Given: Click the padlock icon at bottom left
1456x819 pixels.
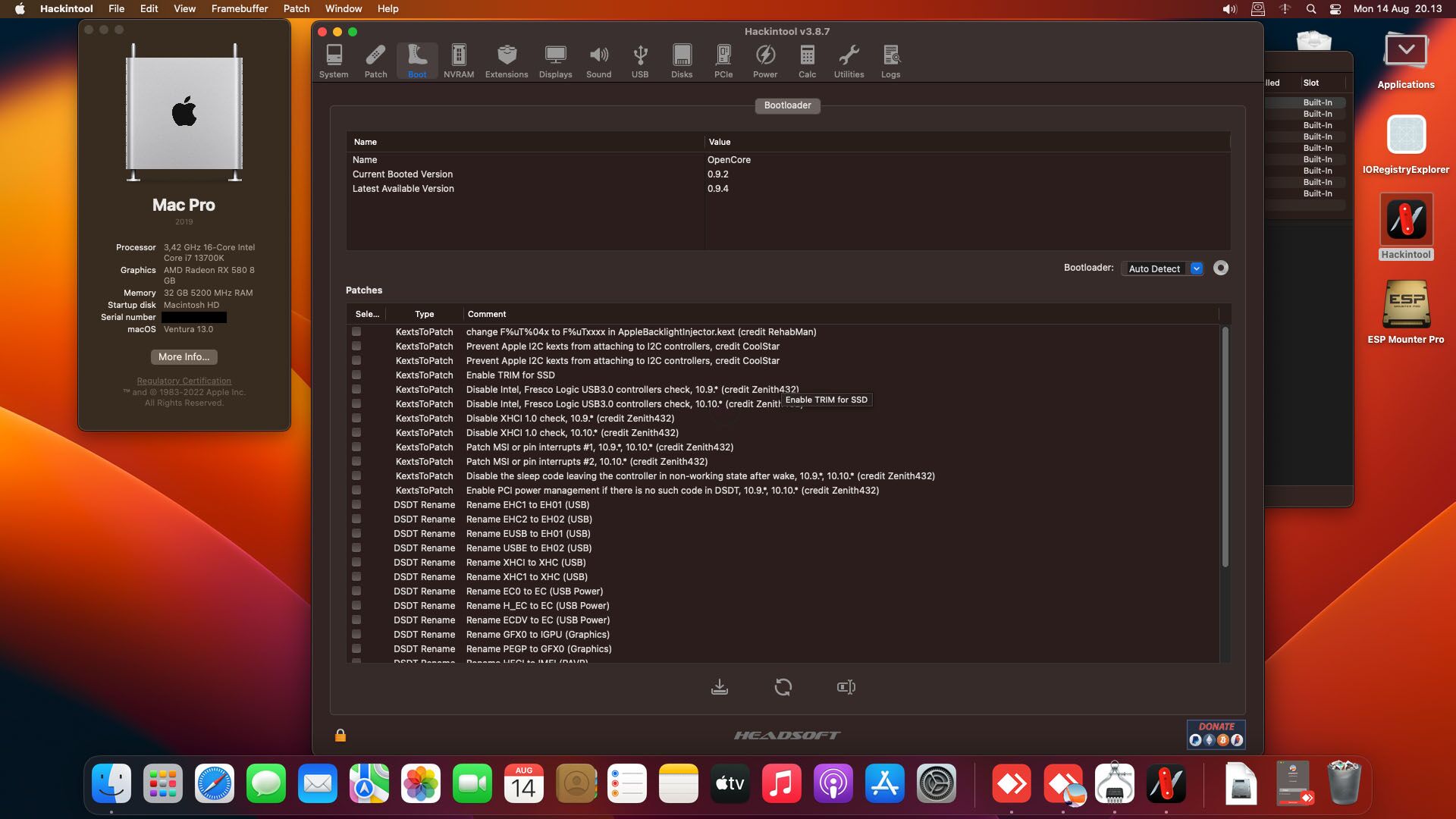Looking at the screenshot, I should pos(340,734).
